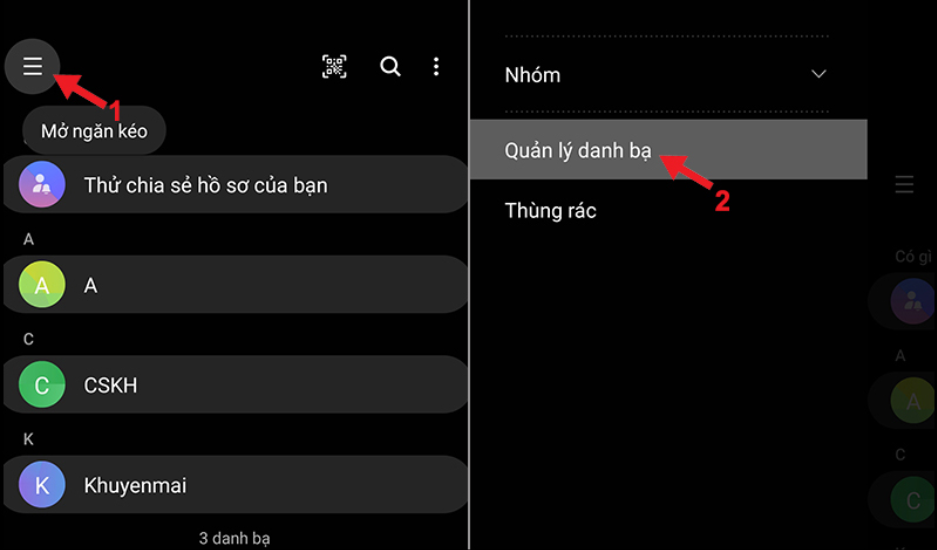Tap the 3 danh bạ count label
The image size is (937, 550).
coord(234,538)
